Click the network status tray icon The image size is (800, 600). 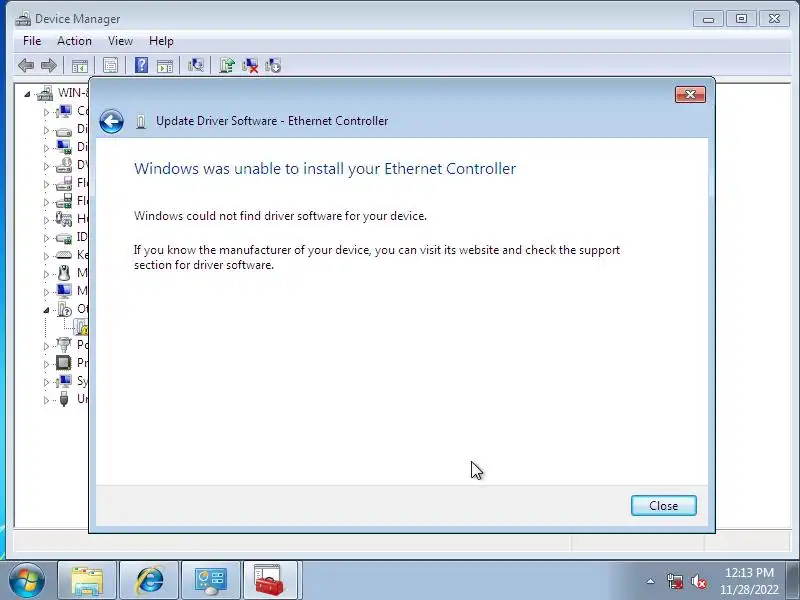pyautogui.click(x=674, y=581)
